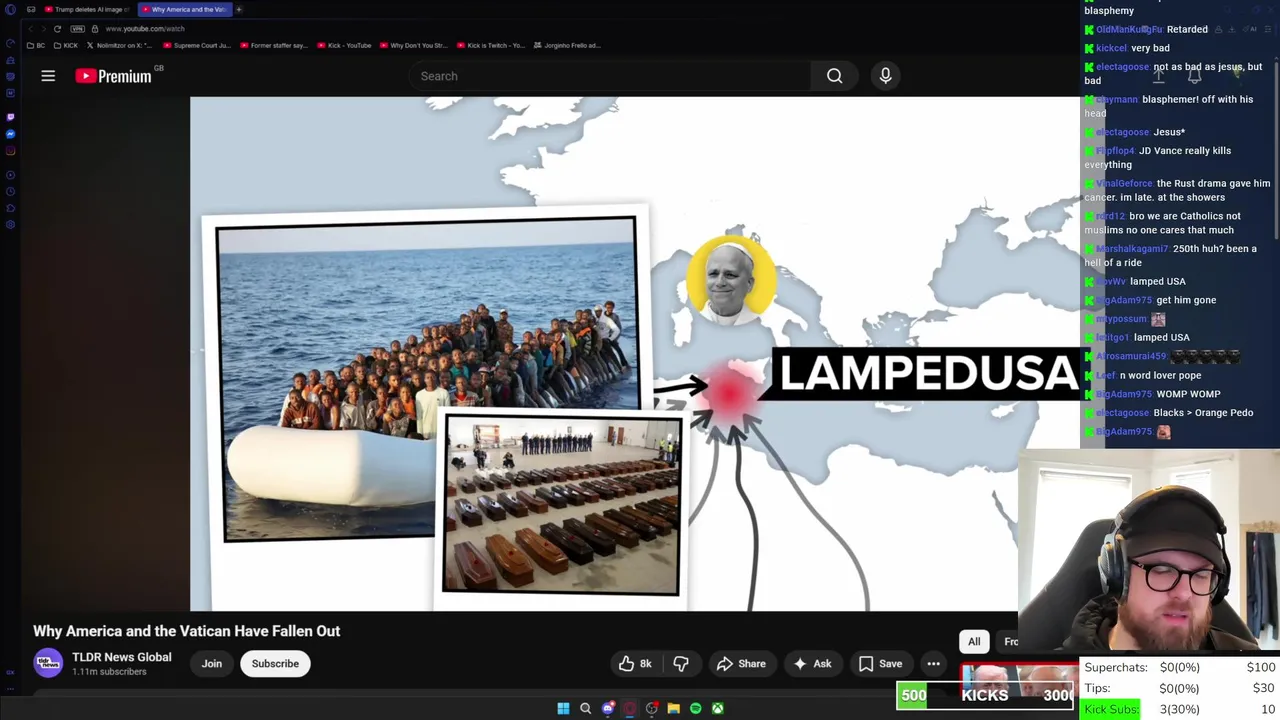Dislike the video with thumbs down
Viewport: 1280px width, 720px height.
[681, 664]
